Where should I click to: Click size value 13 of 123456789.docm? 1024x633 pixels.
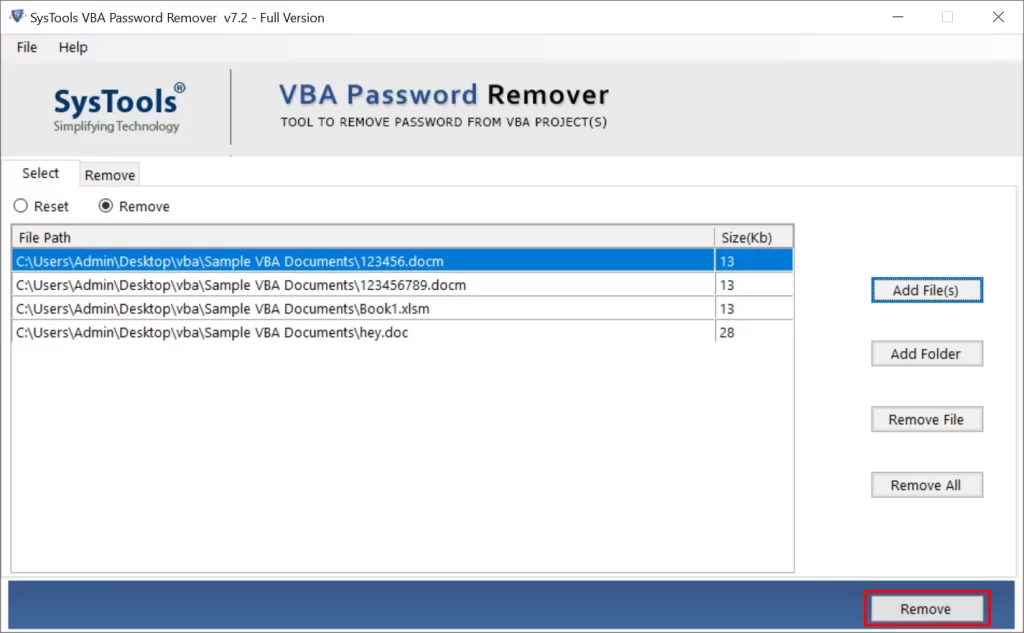tap(727, 285)
